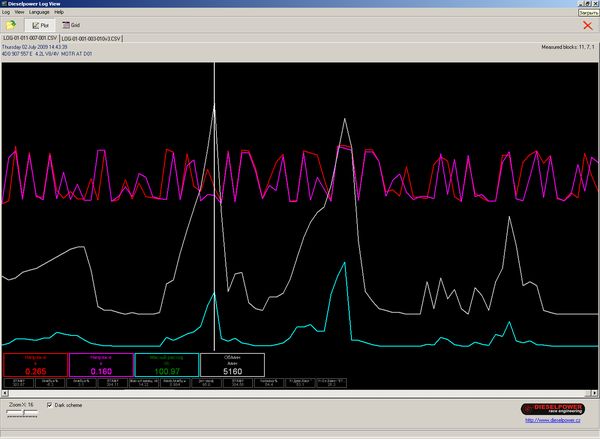Open the Language menu
The height and width of the screenshot is (439, 600).
39,11
